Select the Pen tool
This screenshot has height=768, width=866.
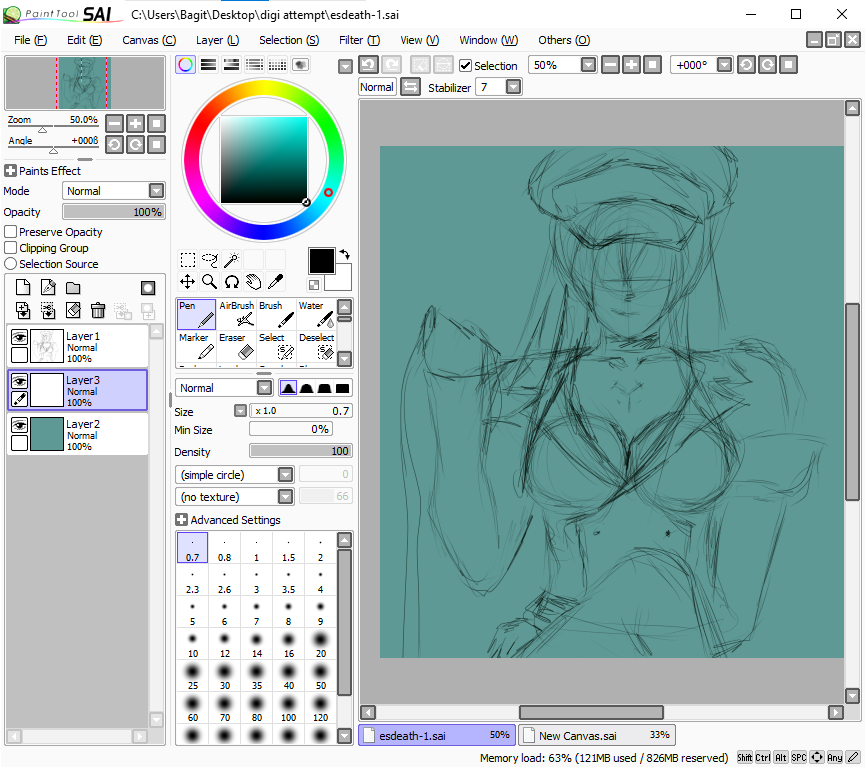click(196, 314)
